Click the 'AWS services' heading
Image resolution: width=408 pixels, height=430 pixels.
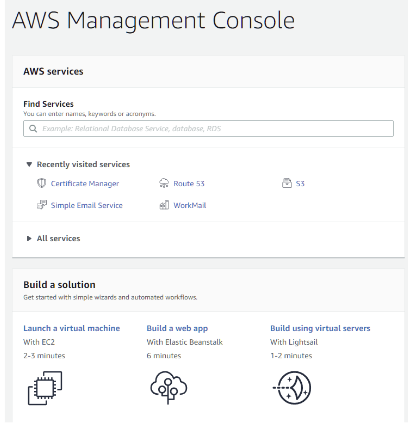pyautogui.click(x=53, y=71)
